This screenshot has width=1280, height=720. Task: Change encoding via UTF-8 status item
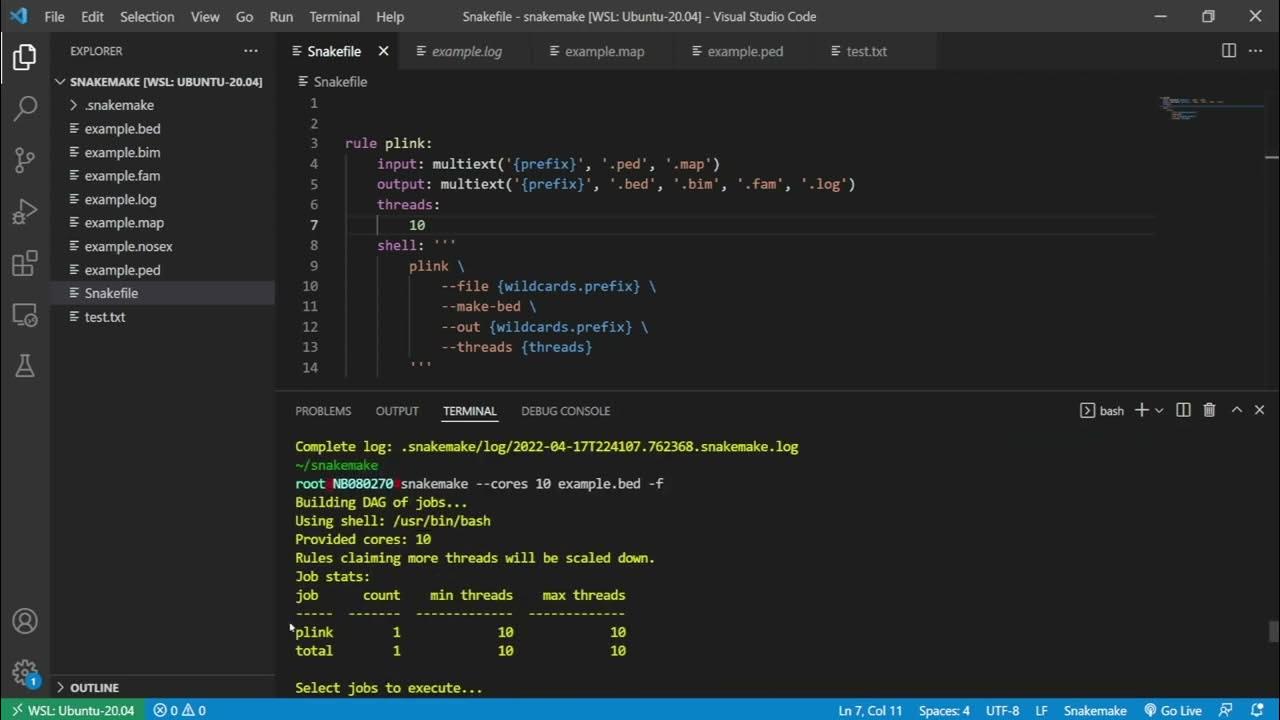coord(1001,710)
